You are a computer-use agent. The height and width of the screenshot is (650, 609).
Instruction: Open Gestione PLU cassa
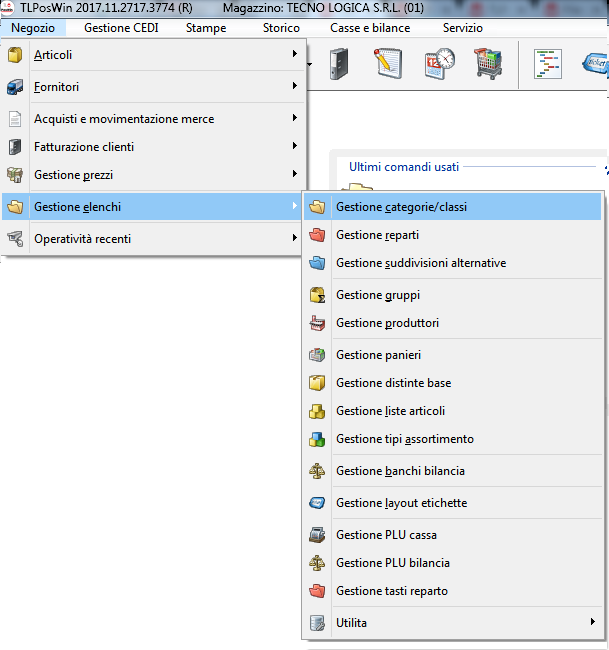[386, 535]
